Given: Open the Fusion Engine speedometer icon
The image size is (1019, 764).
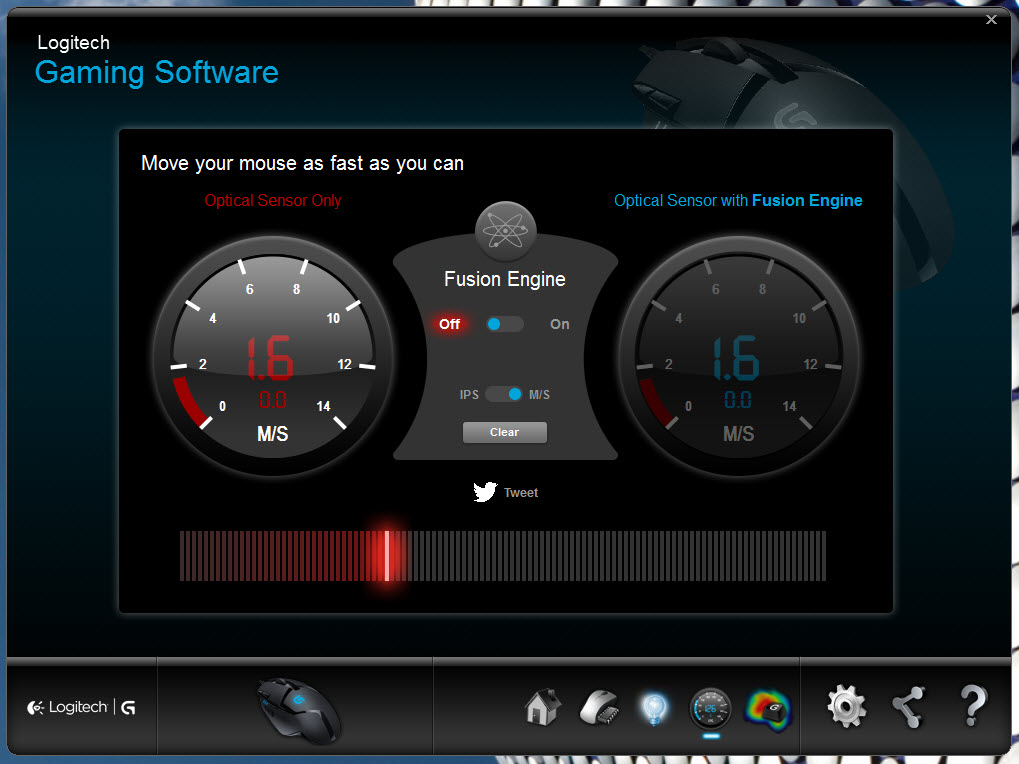Looking at the screenshot, I should (710, 708).
